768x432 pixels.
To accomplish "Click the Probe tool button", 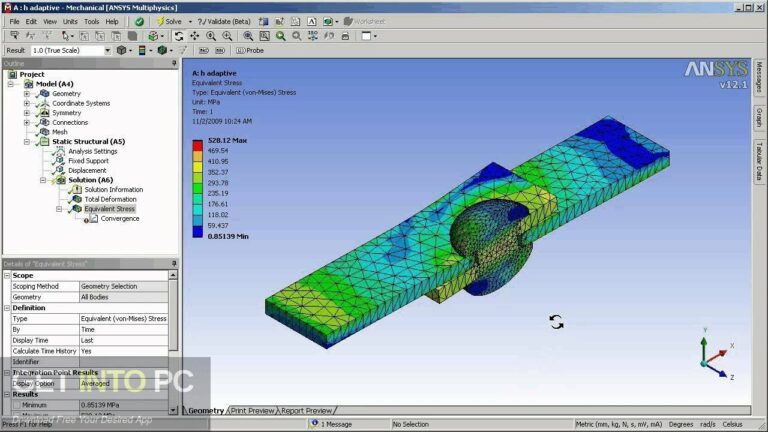I will 250,50.
